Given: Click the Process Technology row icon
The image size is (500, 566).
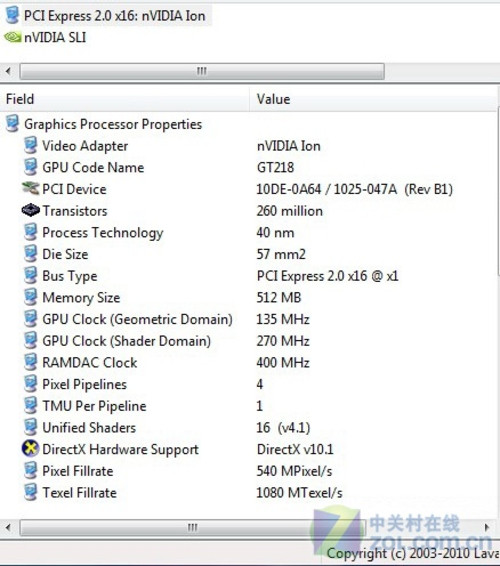Looking at the screenshot, I should (x=30, y=232).
